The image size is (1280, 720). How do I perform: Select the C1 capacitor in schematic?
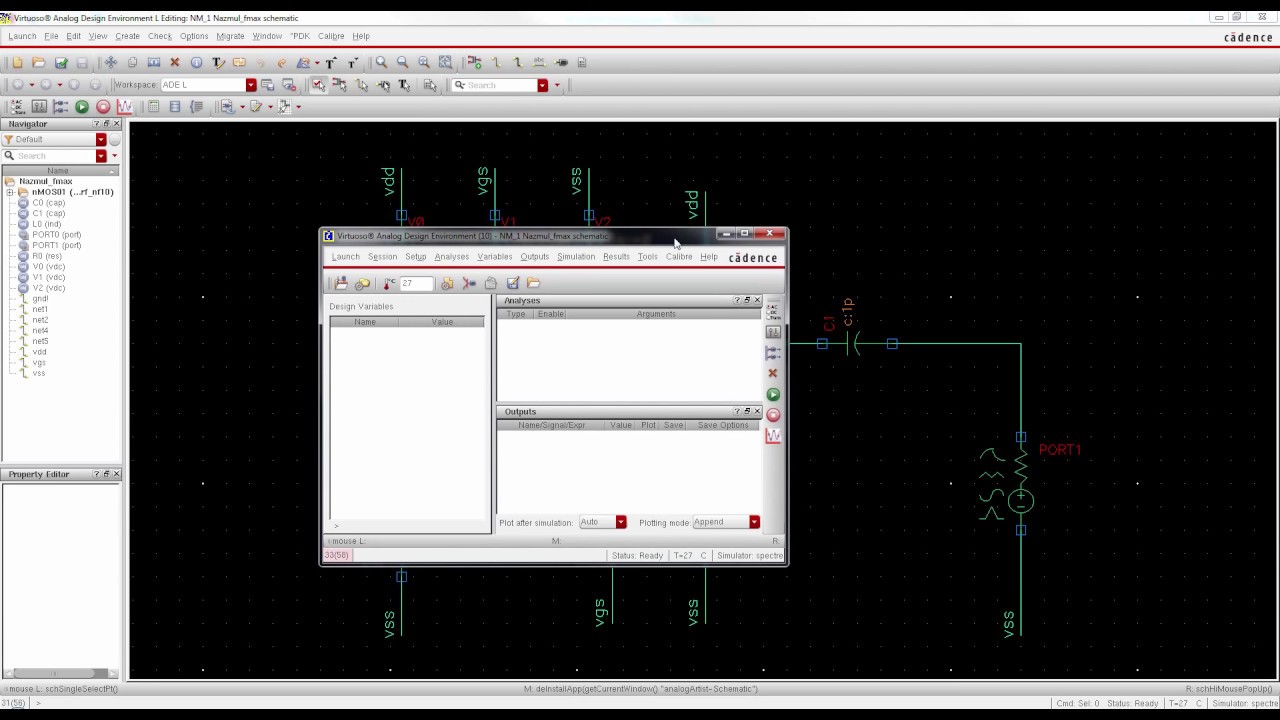point(853,343)
